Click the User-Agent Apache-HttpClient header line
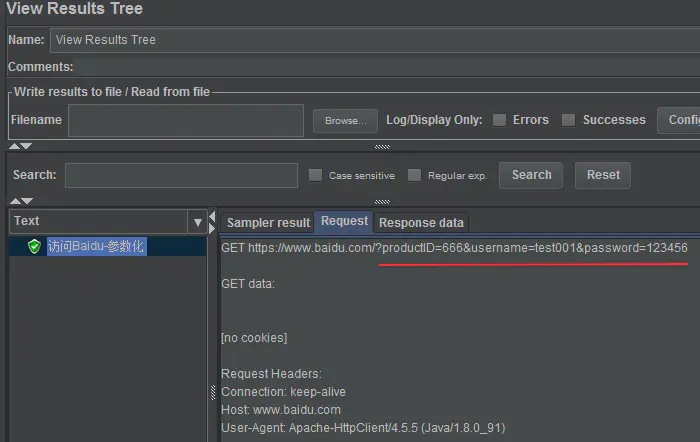The width and height of the screenshot is (700, 442). pyautogui.click(x=363, y=428)
